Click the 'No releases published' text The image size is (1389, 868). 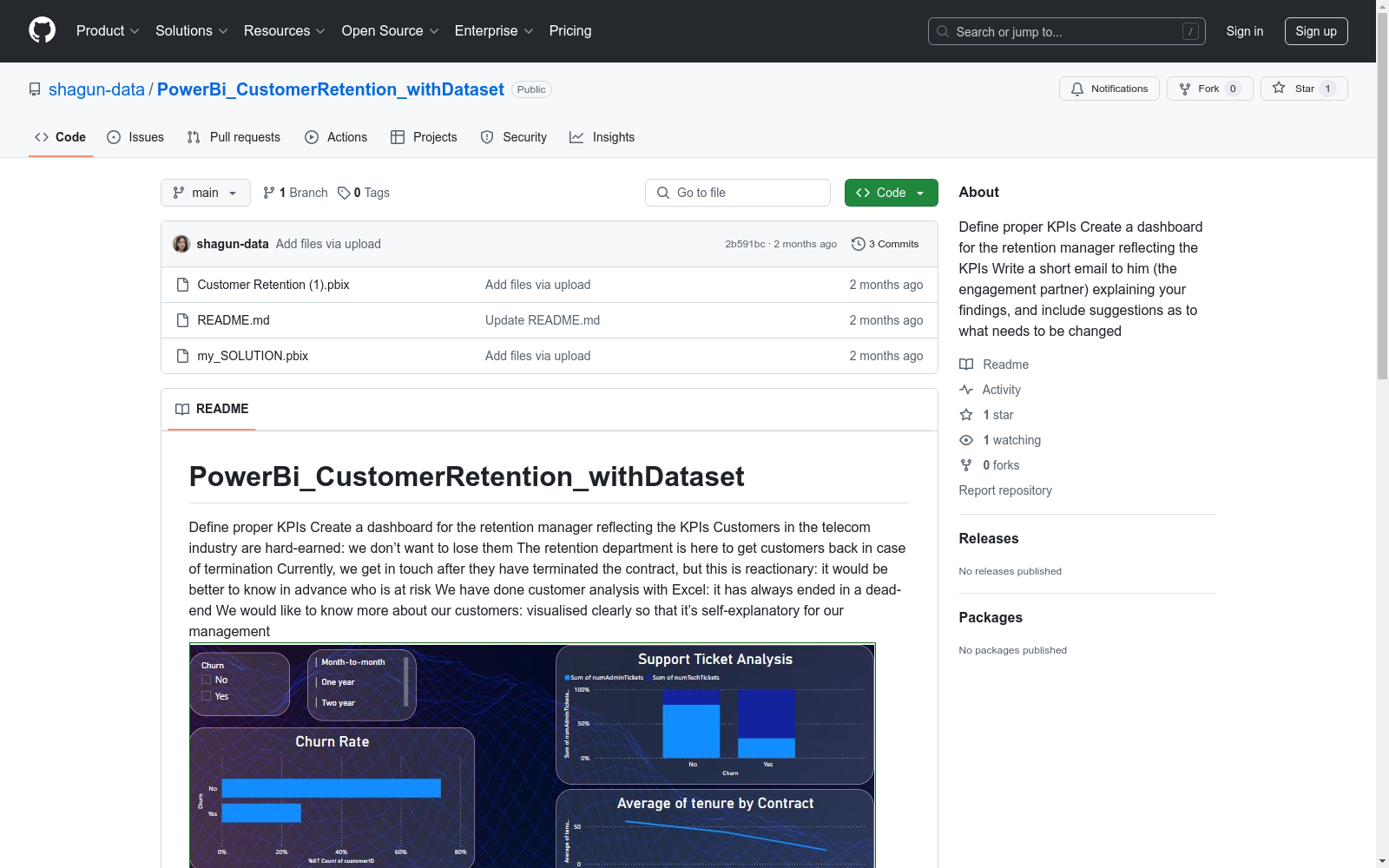pyautogui.click(x=1010, y=571)
